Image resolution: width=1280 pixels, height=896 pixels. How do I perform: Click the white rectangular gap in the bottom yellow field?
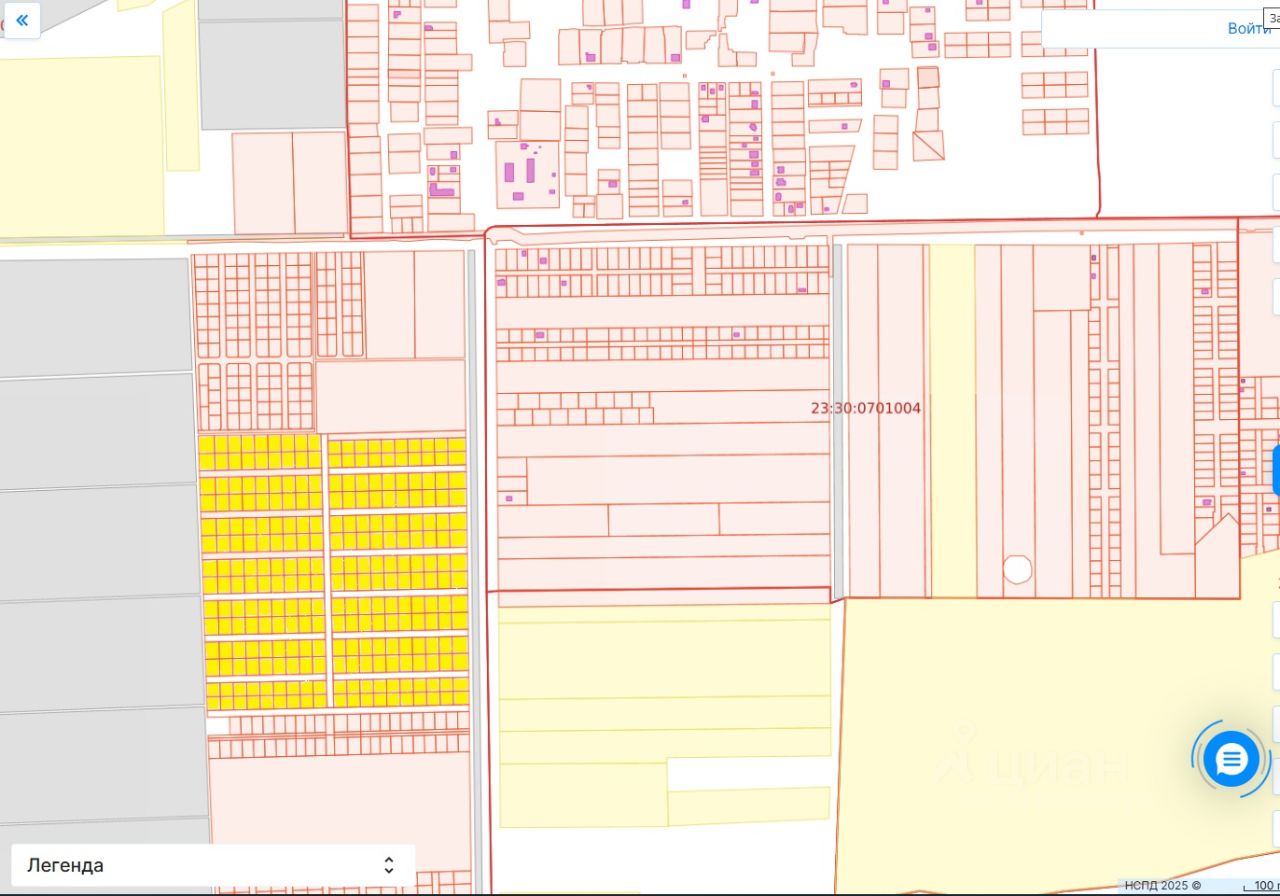coord(748,774)
